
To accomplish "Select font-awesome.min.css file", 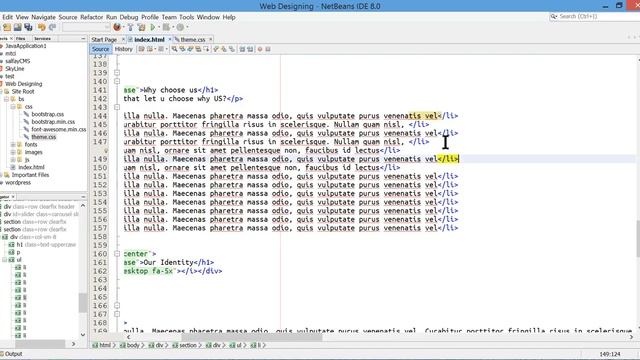I will (58, 129).
